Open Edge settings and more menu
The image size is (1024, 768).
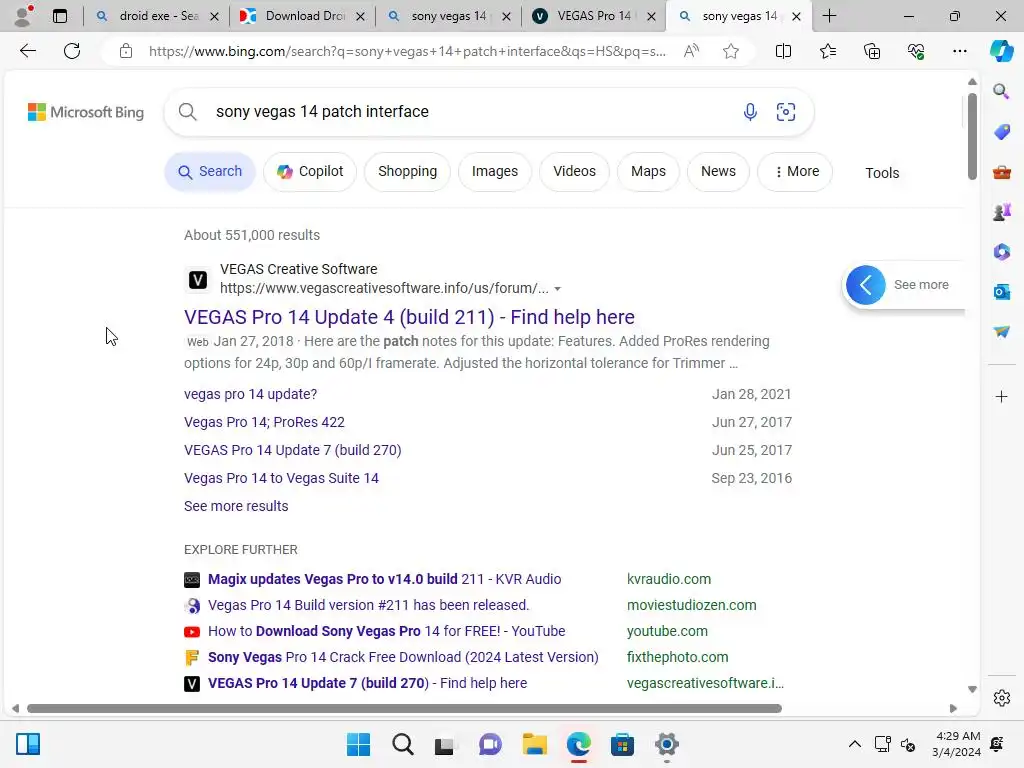pos(959,51)
